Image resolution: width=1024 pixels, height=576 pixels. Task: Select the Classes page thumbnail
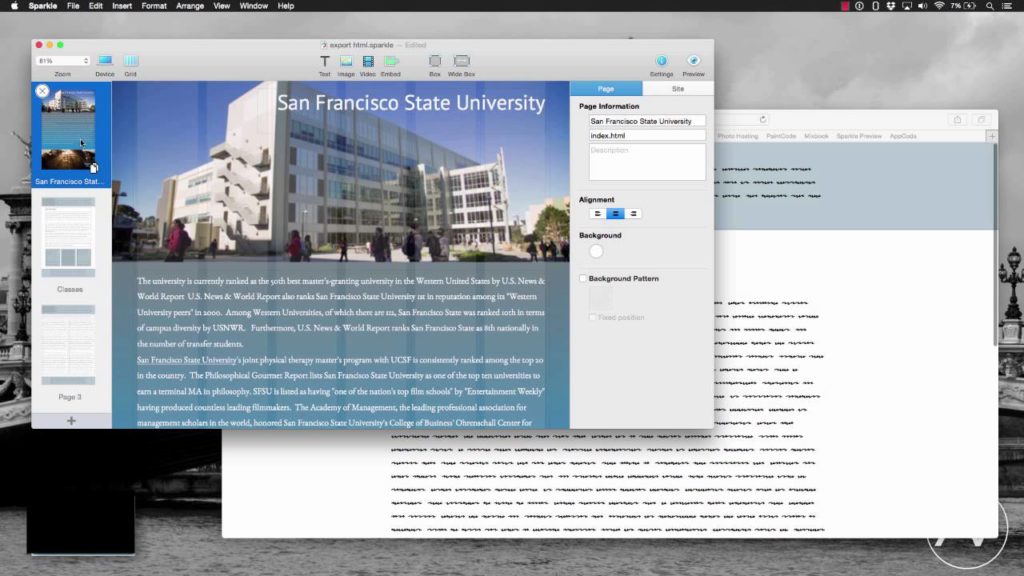pos(68,235)
